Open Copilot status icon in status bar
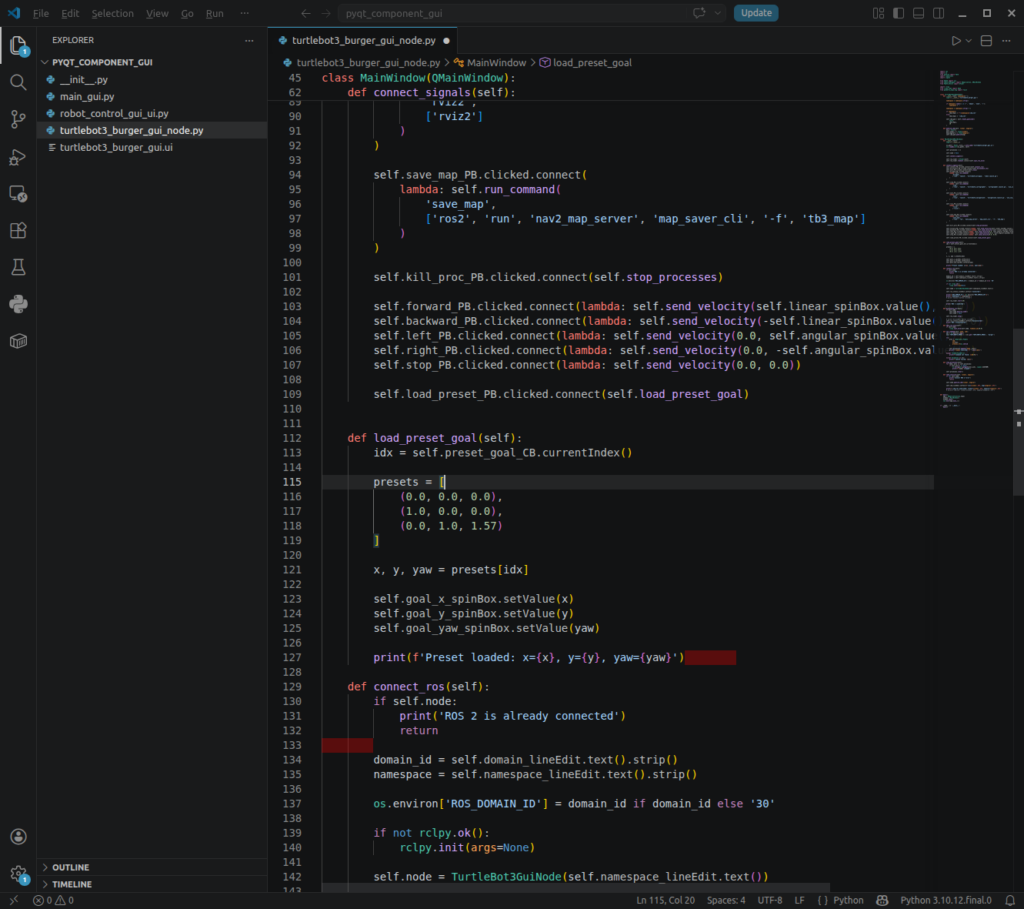The image size is (1024, 909). [x=882, y=900]
